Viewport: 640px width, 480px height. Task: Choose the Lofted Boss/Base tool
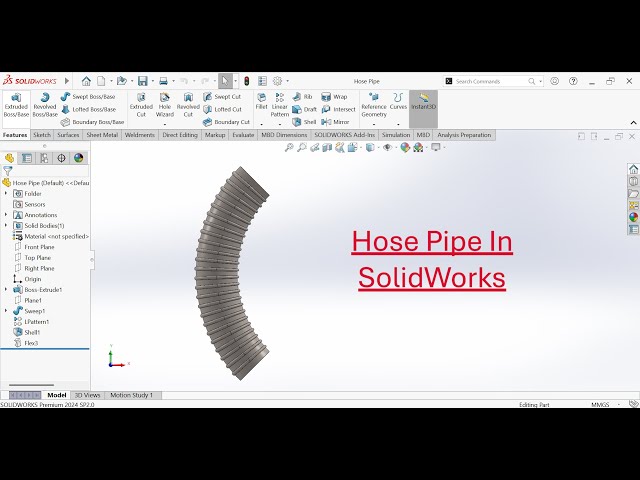(88, 109)
